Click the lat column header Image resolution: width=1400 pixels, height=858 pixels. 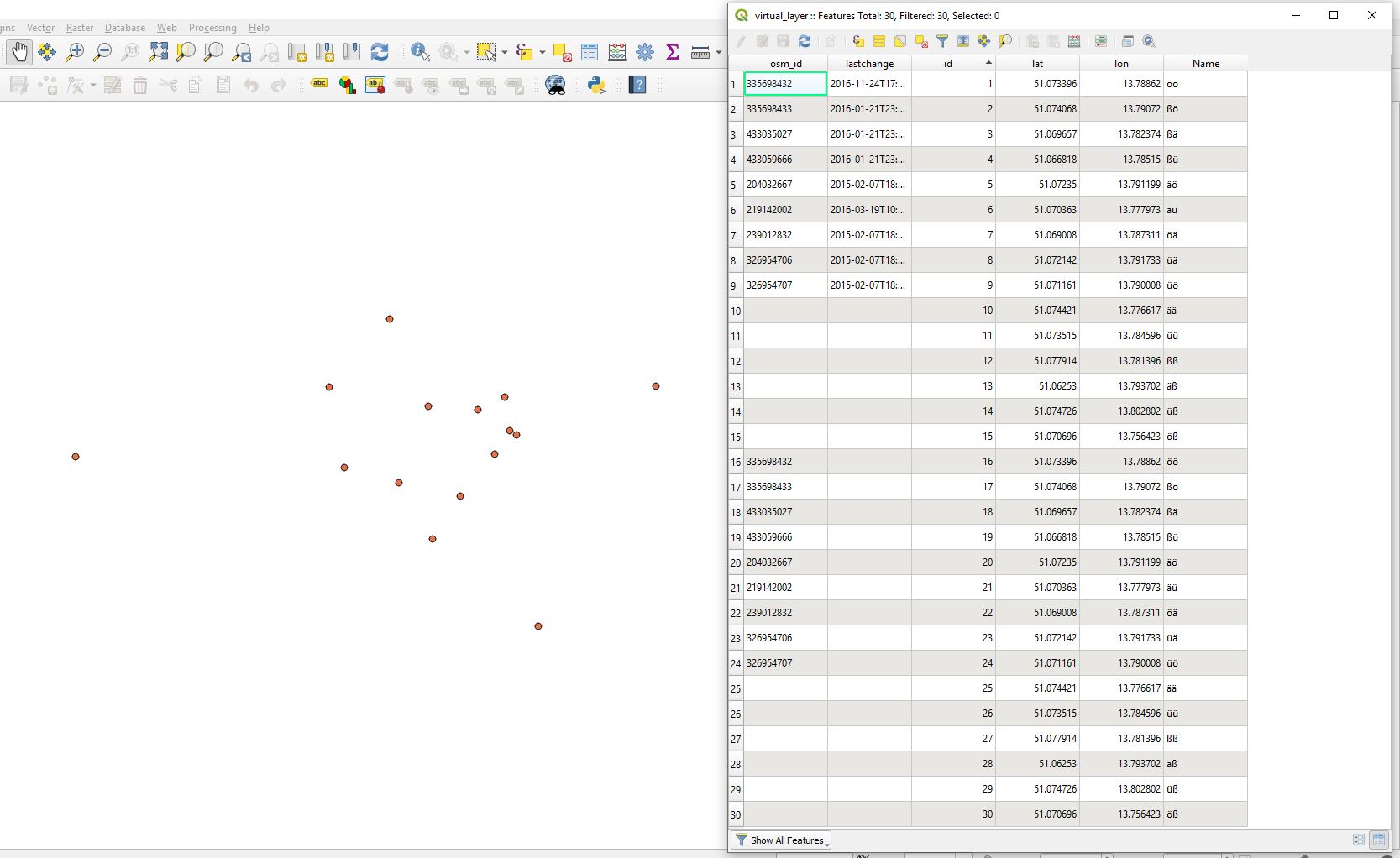pyautogui.click(x=1037, y=64)
